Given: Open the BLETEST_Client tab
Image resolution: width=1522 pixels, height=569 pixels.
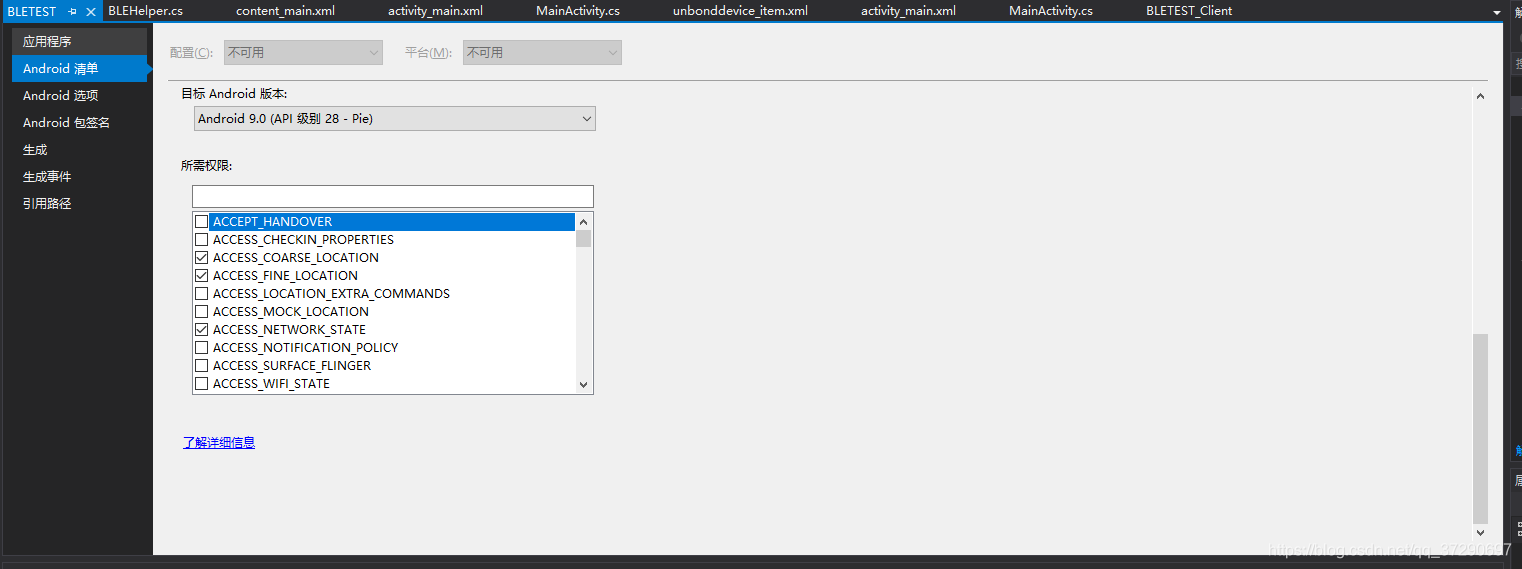Looking at the screenshot, I should click(1189, 11).
